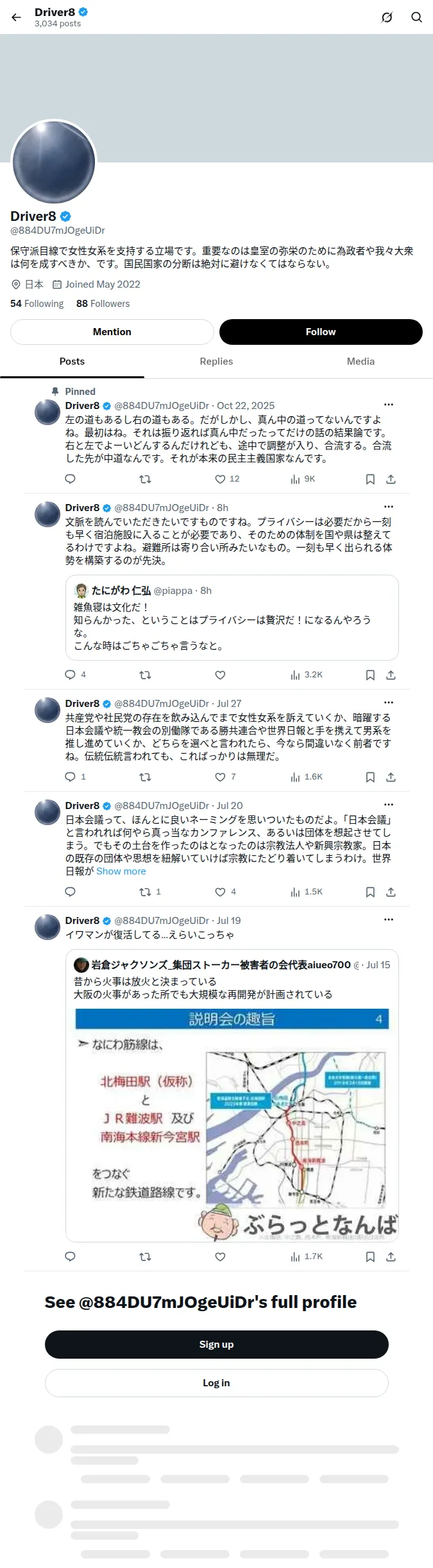The width and height of the screenshot is (433, 1568).
Task: Click the Grok icon in the header
Action: [x=387, y=17]
